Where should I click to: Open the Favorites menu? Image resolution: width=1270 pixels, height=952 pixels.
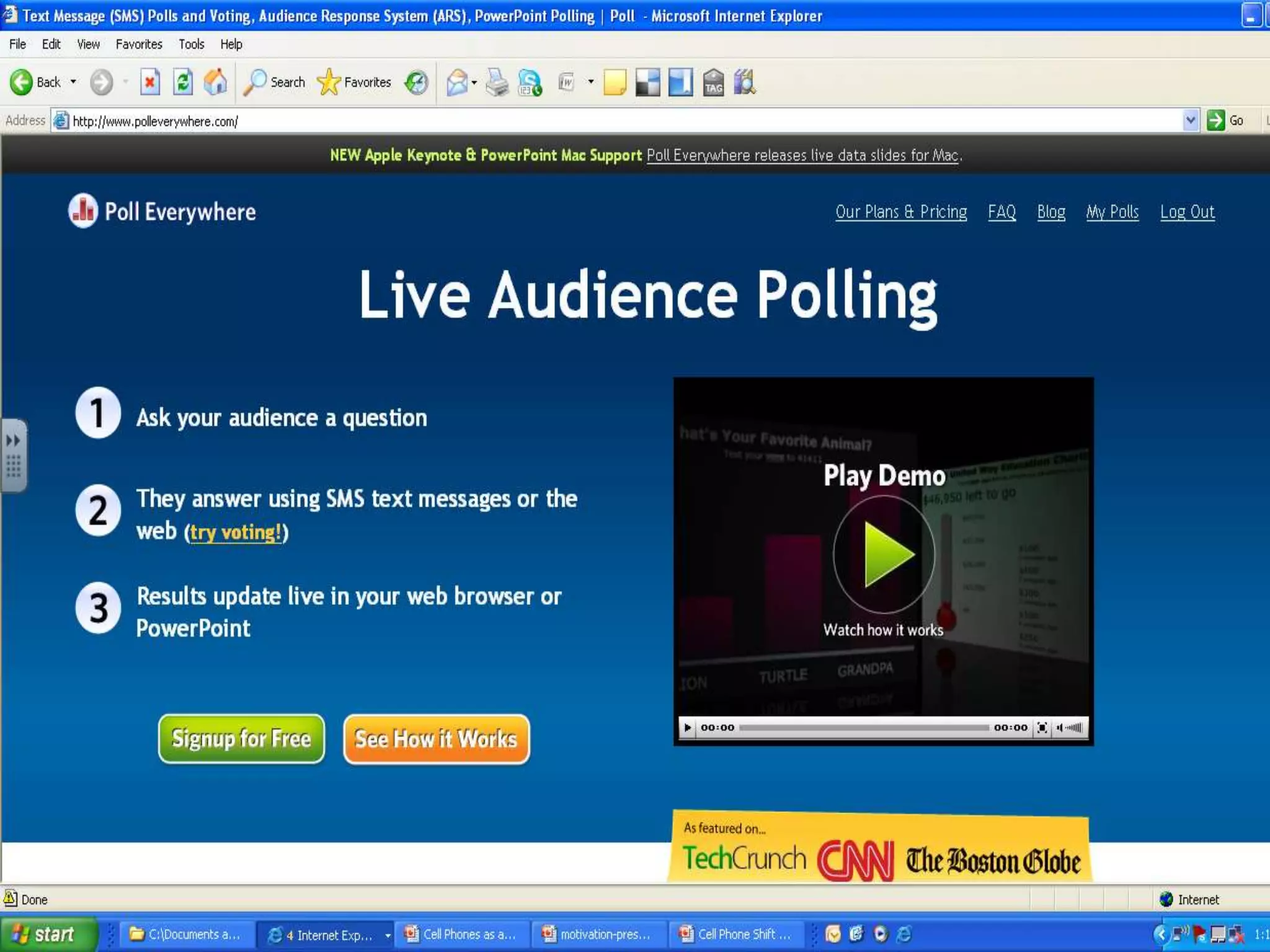coord(139,44)
